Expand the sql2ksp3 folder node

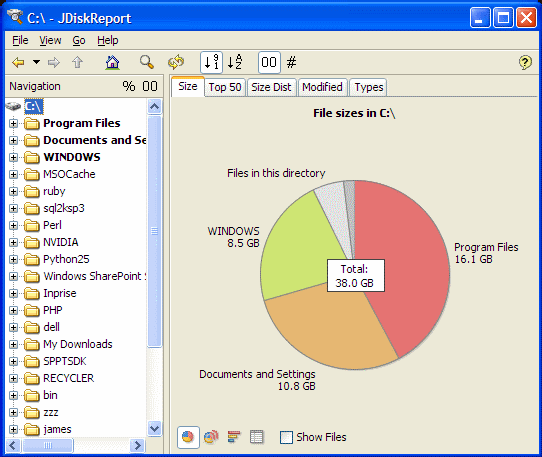click(x=13, y=208)
